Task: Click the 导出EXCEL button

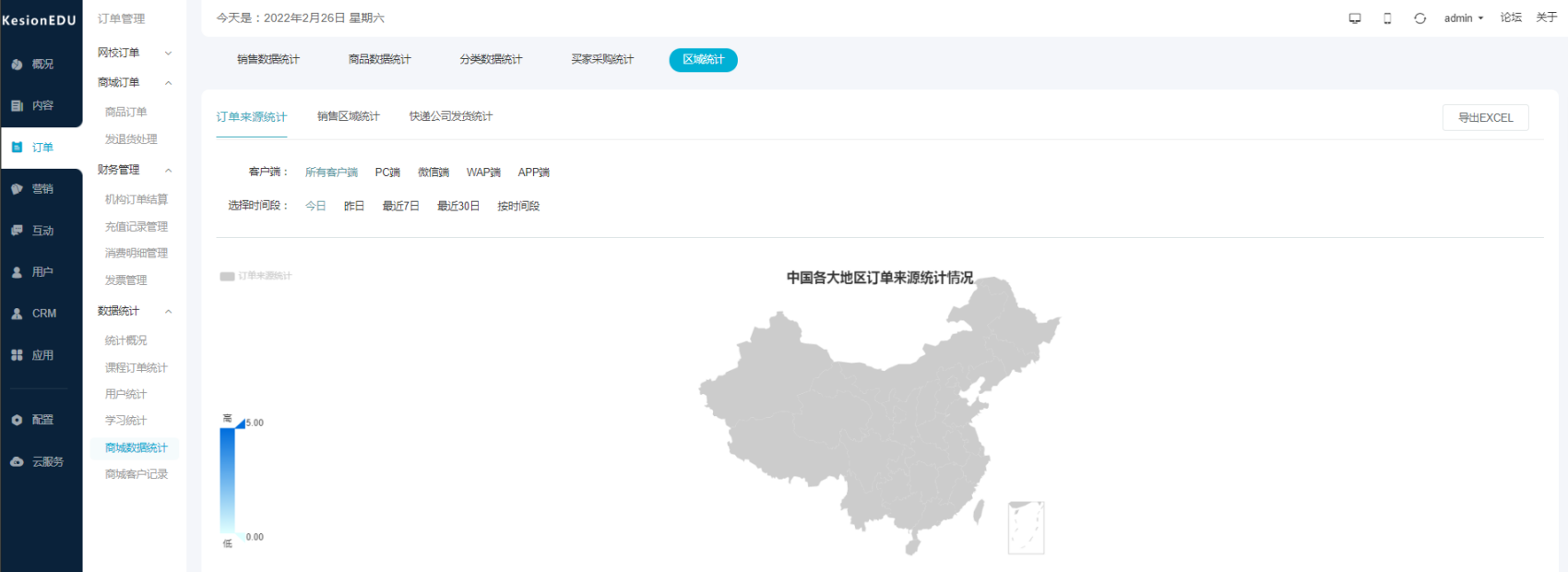Action: pyautogui.click(x=1486, y=118)
